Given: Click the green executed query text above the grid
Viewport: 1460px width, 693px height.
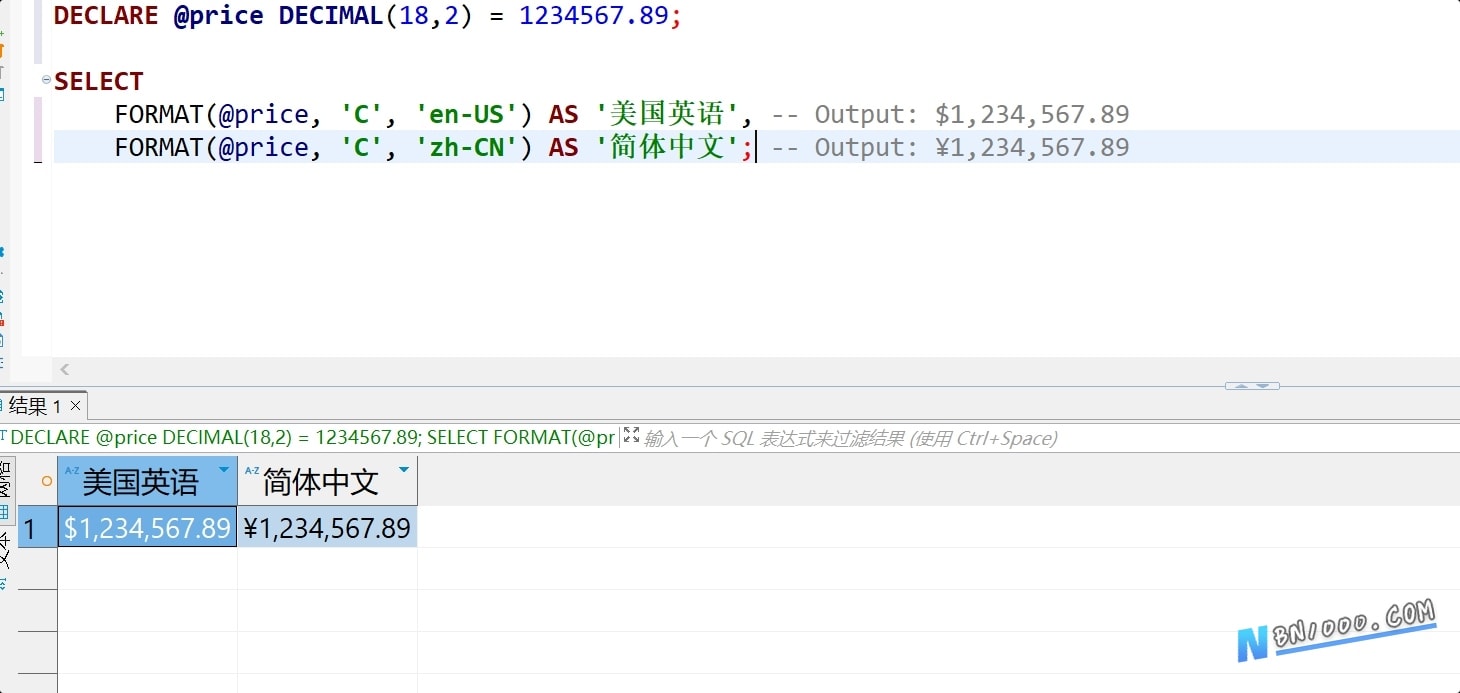Looking at the screenshot, I should pos(312,438).
